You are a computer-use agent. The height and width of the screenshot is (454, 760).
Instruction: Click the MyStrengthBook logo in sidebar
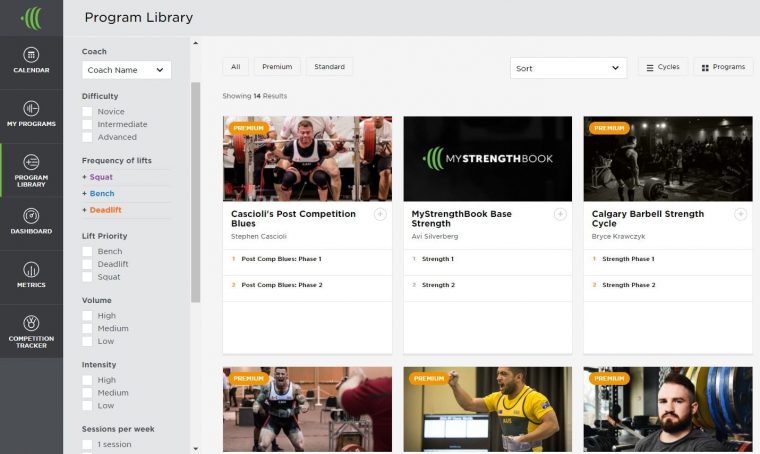point(32,18)
